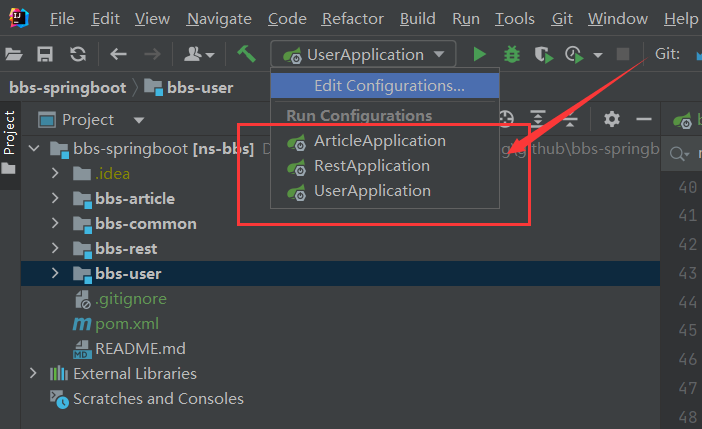Click the Build project hammer icon
The height and width of the screenshot is (429, 702).
click(x=246, y=54)
